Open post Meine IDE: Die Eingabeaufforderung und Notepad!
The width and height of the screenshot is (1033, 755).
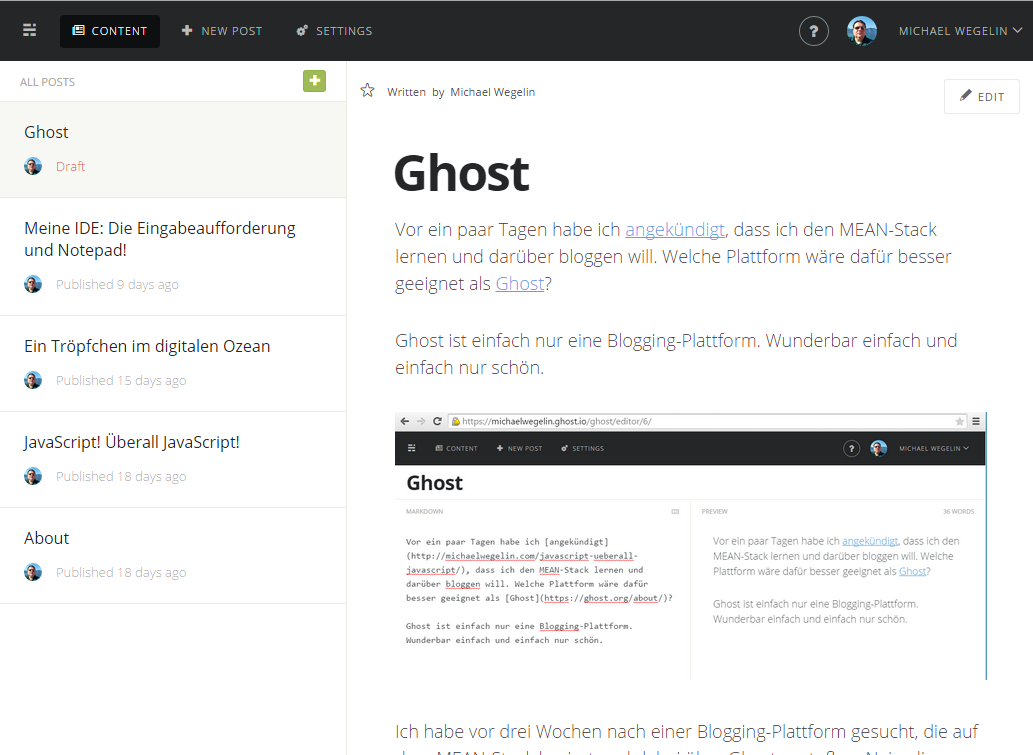[x=173, y=257]
